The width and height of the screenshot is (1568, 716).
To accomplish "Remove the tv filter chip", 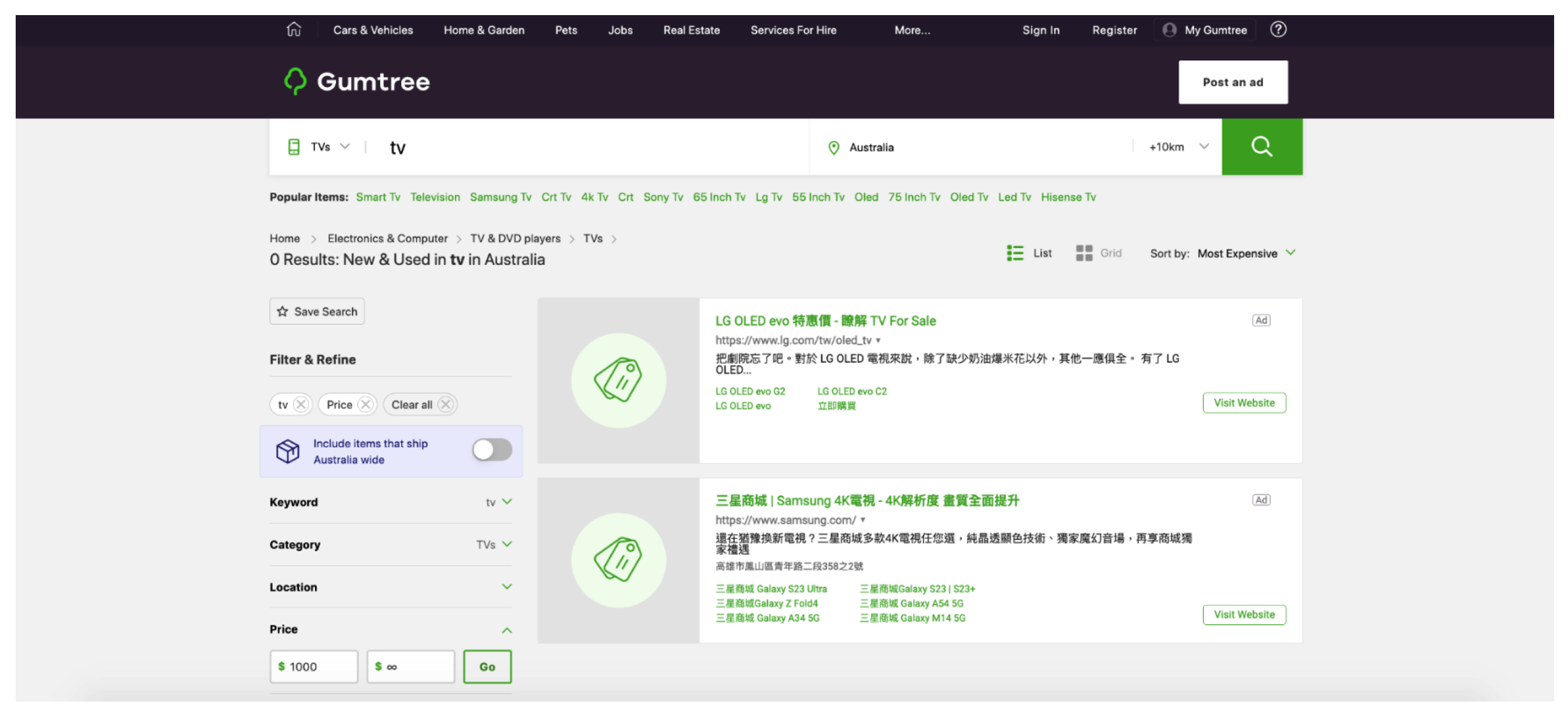I will 300,404.
